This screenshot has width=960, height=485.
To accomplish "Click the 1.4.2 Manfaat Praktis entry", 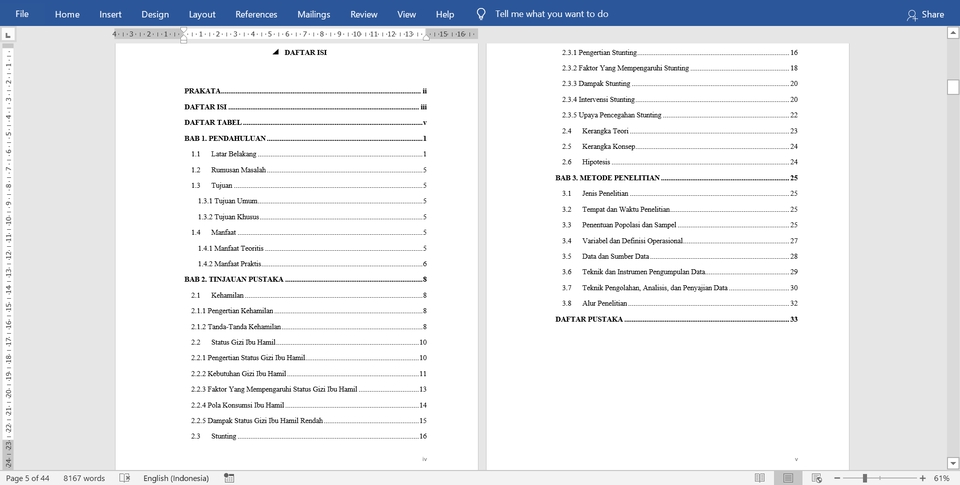I will (x=312, y=264).
